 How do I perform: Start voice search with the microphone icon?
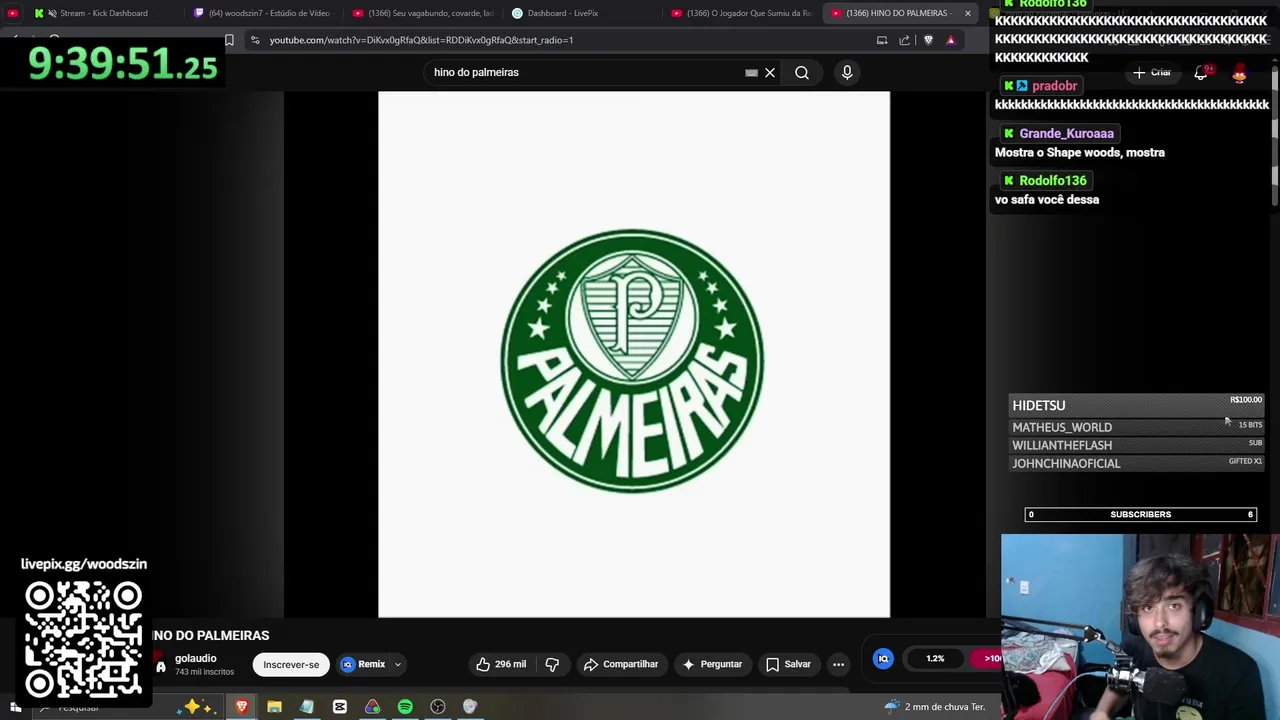click(847, 72)
